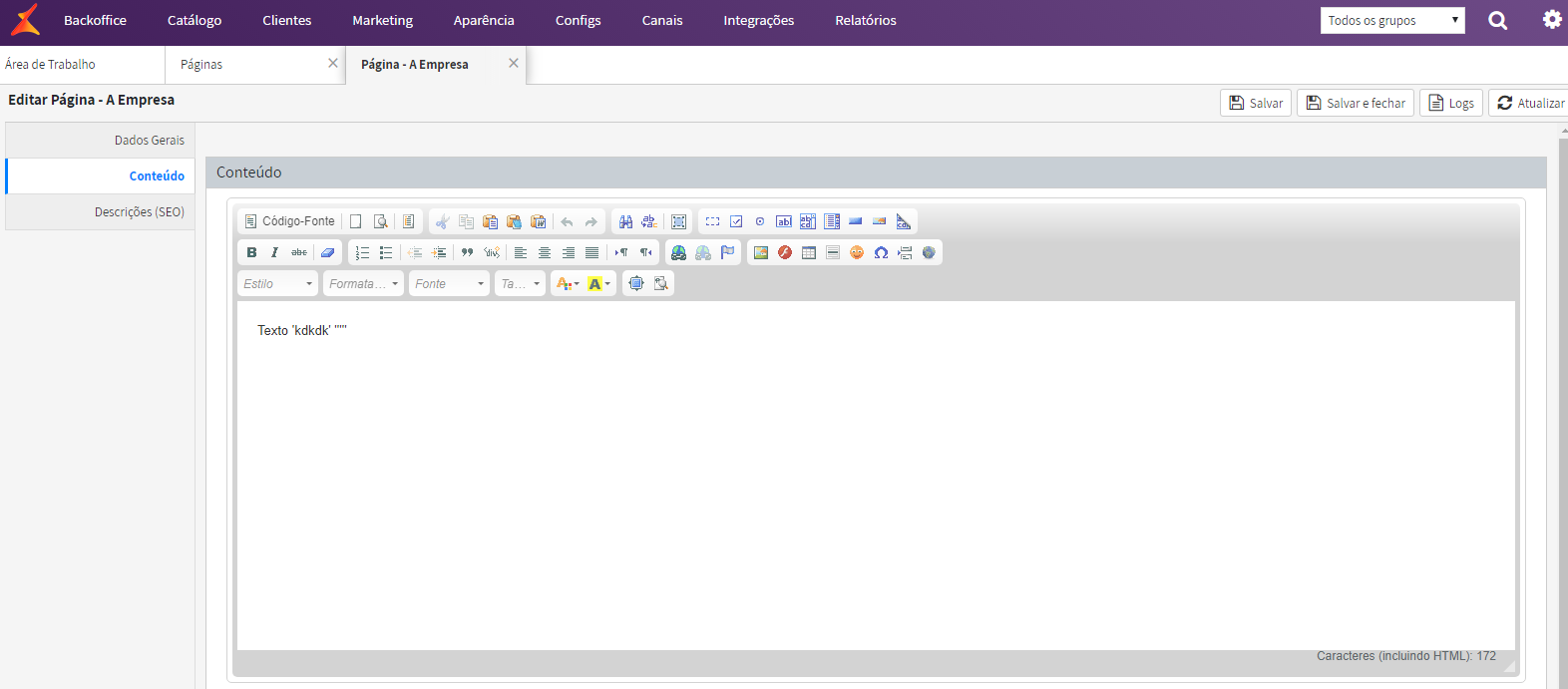Switch editor to Código-Fonte source view
Viewport: 1568px width, 689px height.
point(289,221)
